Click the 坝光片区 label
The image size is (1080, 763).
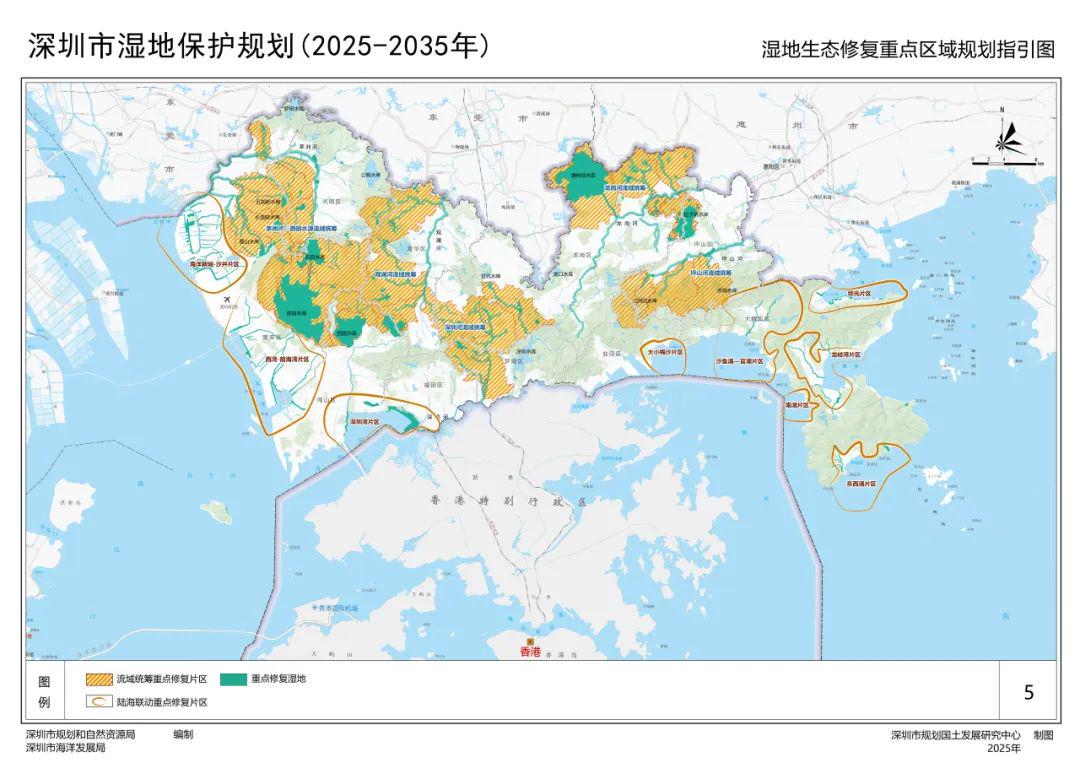point(859,293)
